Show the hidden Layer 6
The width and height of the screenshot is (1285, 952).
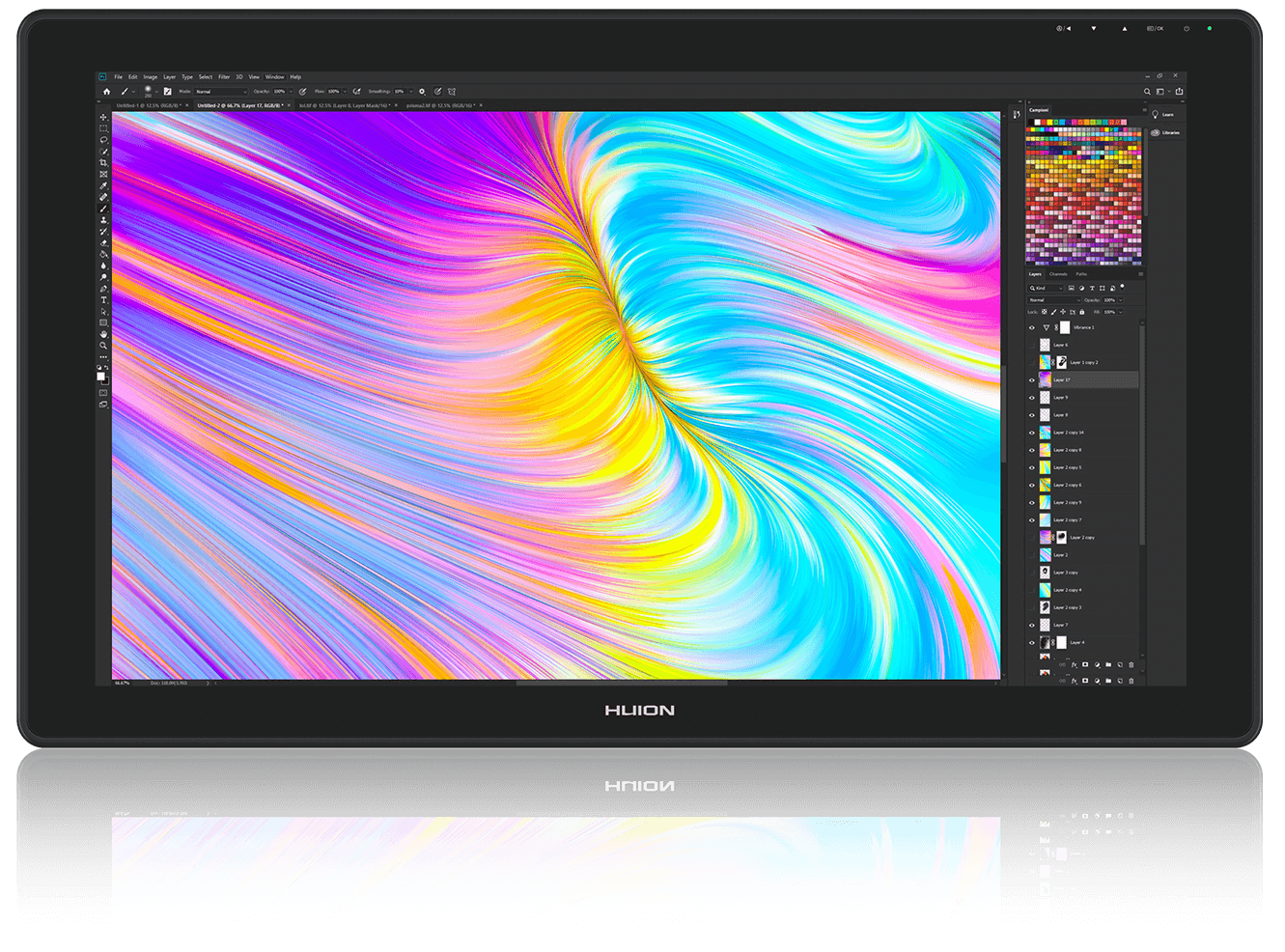[1032, 344]
